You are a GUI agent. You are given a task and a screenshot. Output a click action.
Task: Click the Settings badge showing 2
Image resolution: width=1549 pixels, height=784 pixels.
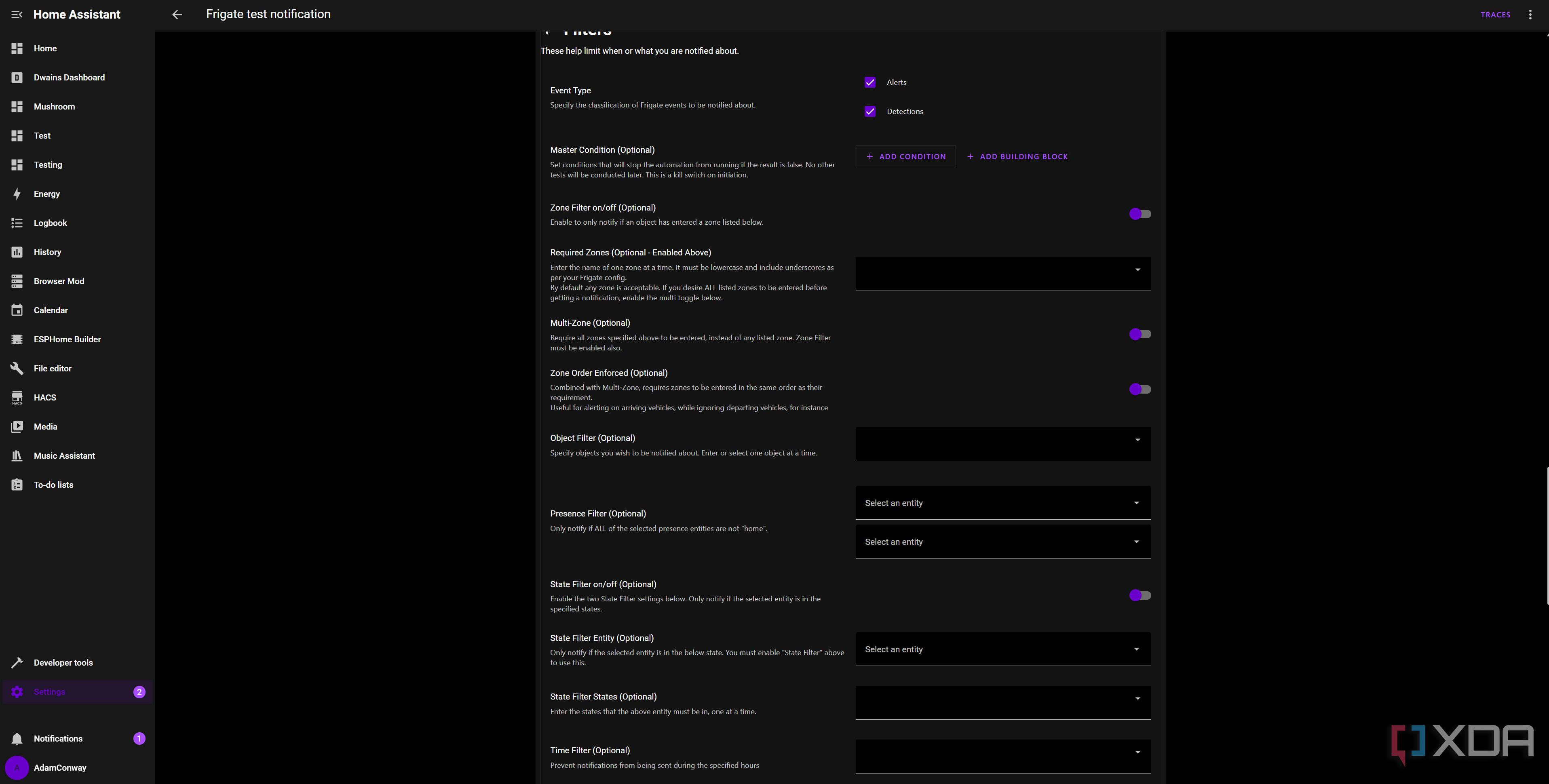(139, 692)
